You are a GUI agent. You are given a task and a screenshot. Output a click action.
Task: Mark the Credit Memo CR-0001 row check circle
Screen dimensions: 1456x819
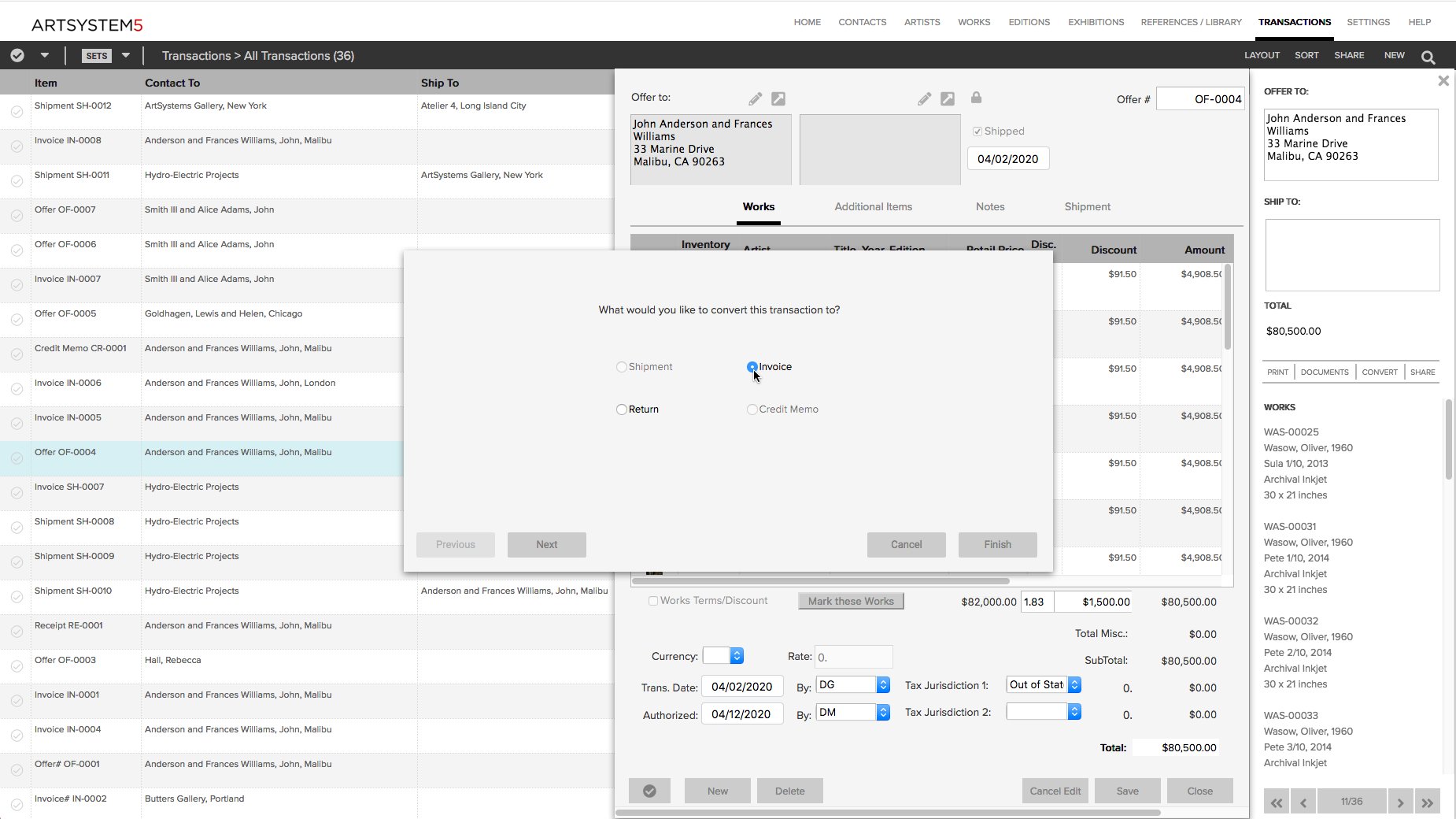[17, 354]
